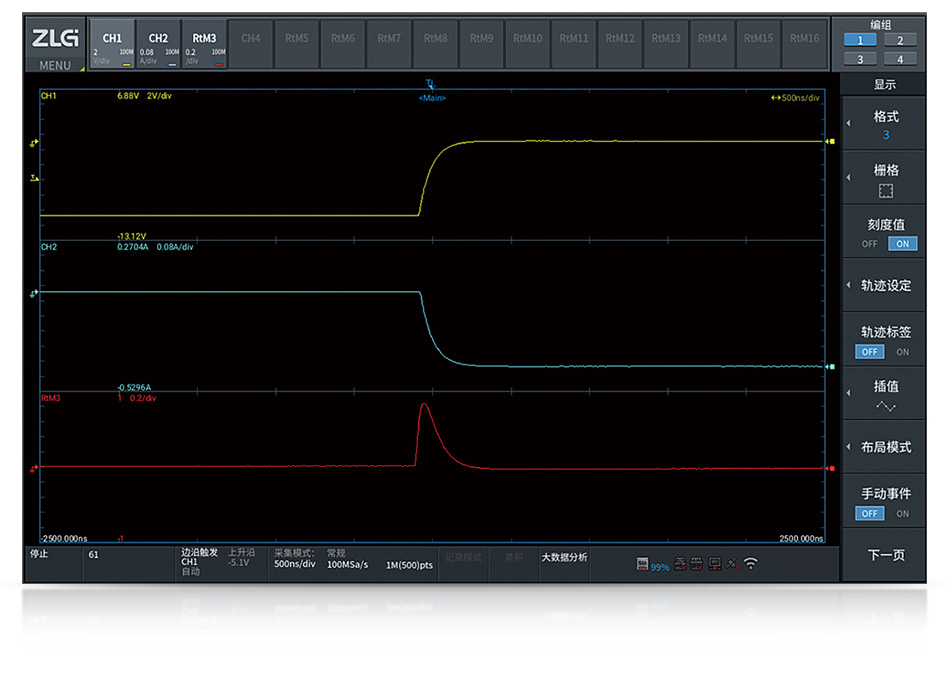950x680 pixels.
Task: Open the ZLG MENU button
Action: [x=55, y=45]
